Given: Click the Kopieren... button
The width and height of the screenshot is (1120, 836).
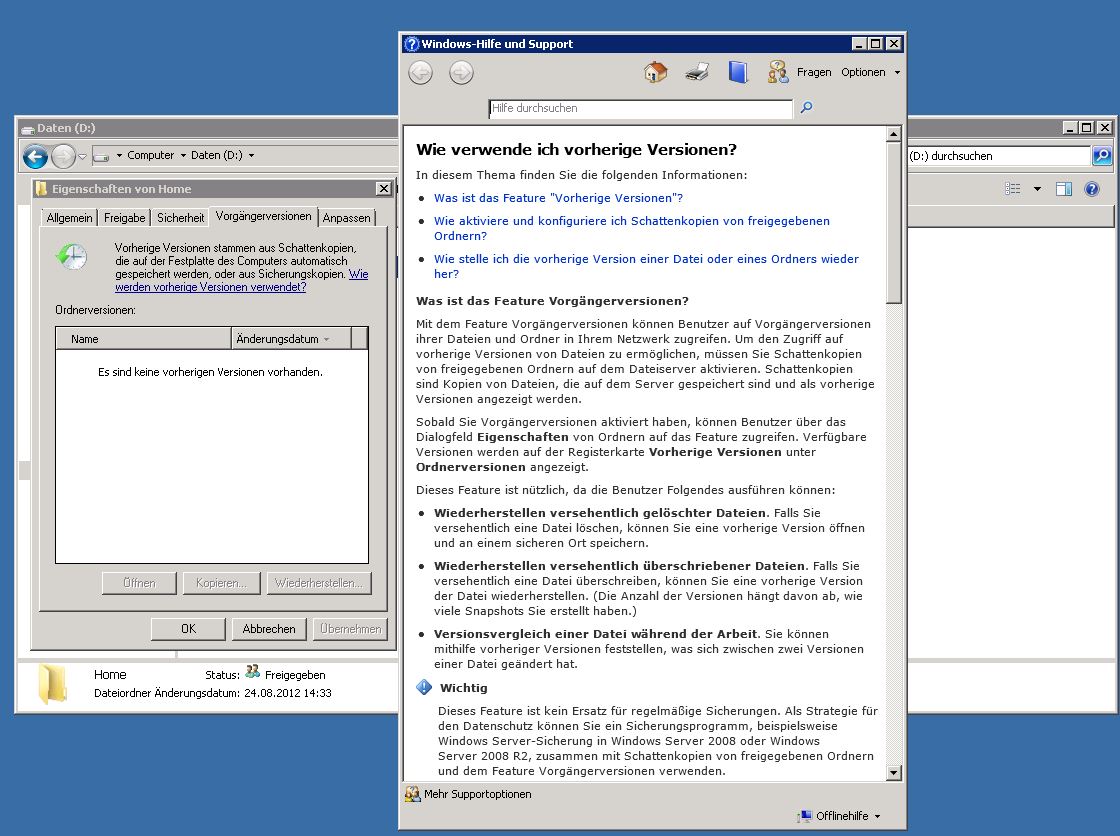Looking at the screenshot, I should [x=221, y=583].
